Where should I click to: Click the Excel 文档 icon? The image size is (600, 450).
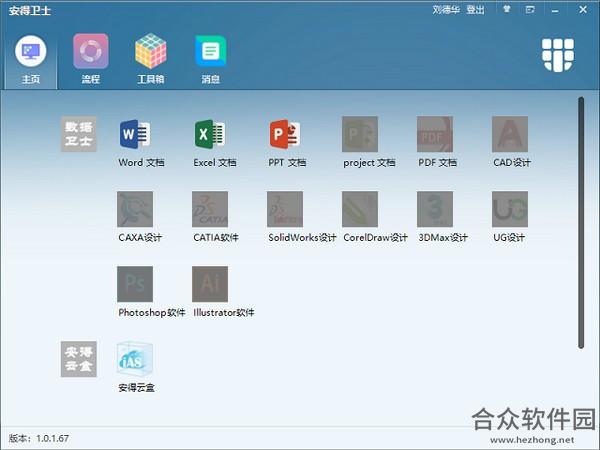pos(210,134)
